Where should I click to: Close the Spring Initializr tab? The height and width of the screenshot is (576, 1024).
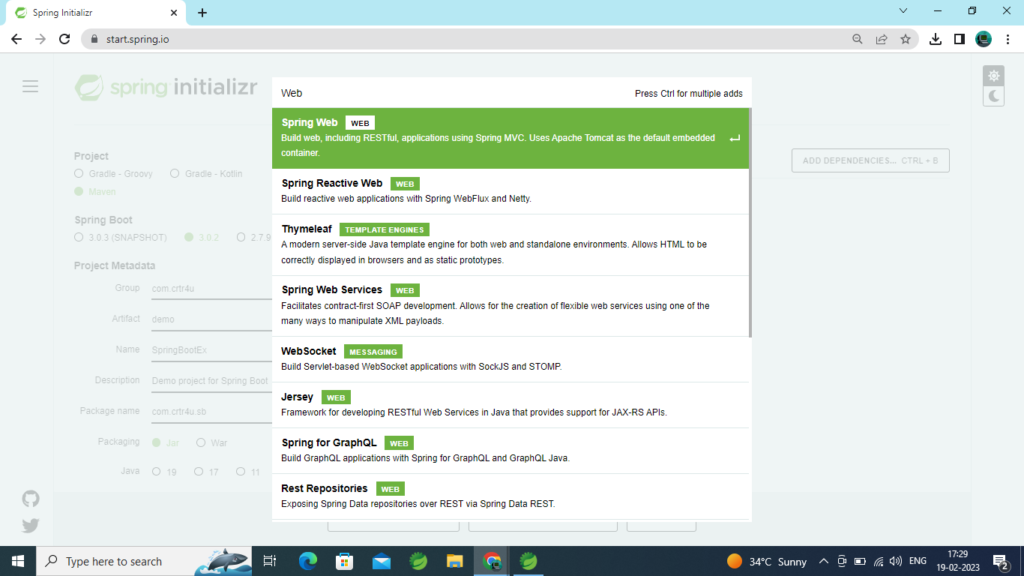coord(174,12)
